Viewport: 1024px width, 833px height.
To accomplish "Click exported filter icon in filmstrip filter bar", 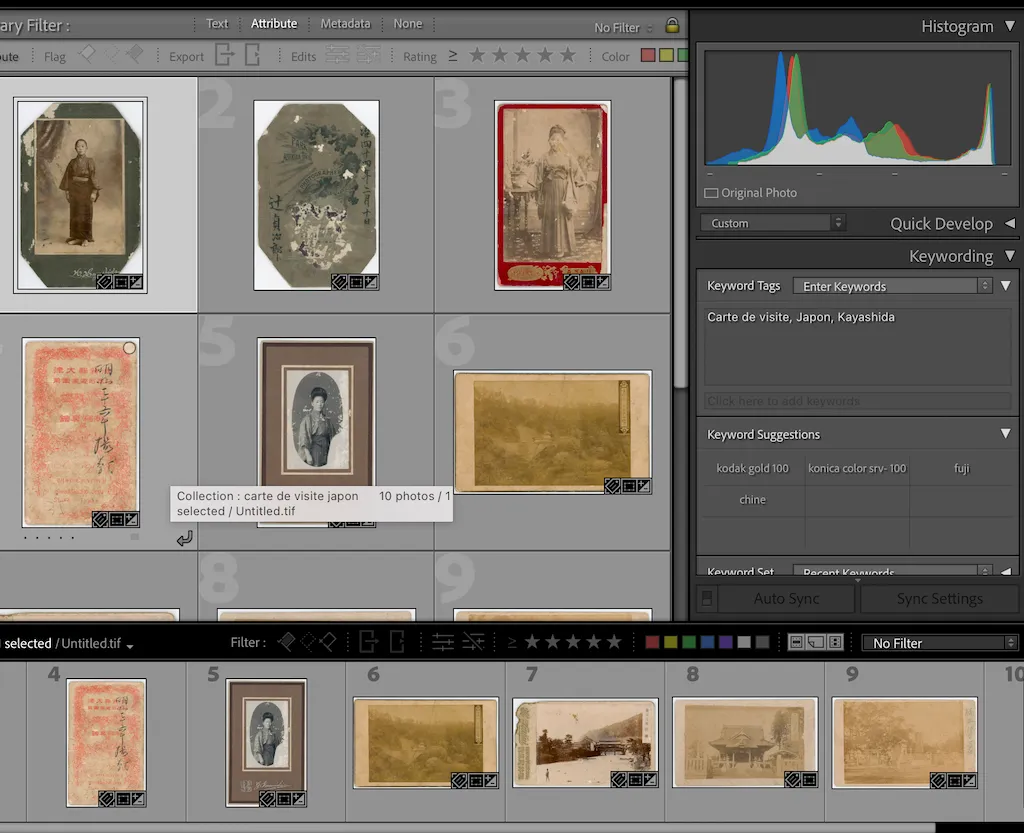I will point(369,642).
